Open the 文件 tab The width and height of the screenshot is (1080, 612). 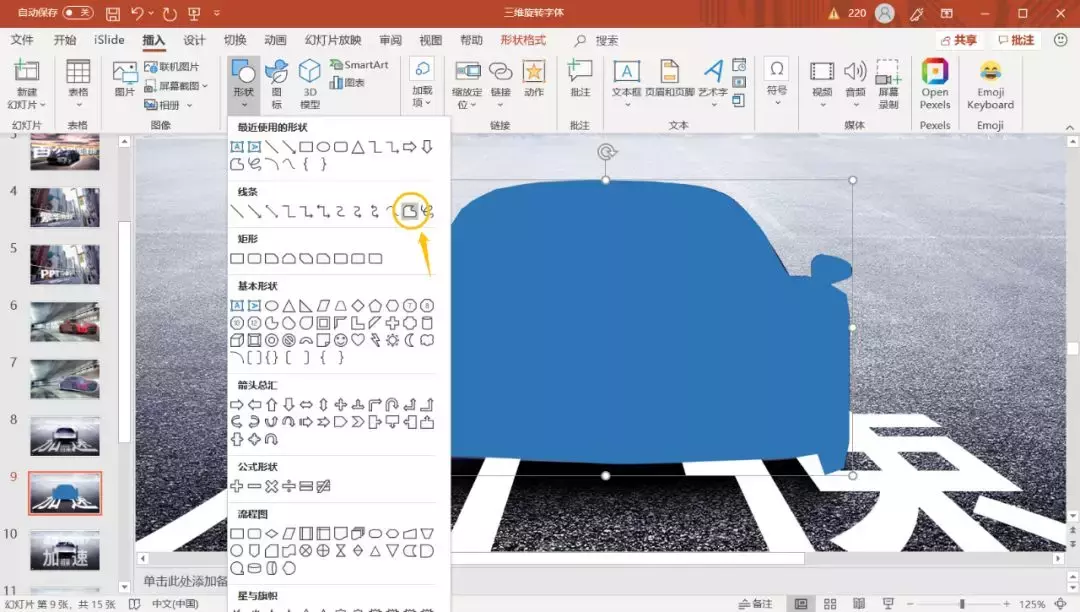tap(22, 40)
